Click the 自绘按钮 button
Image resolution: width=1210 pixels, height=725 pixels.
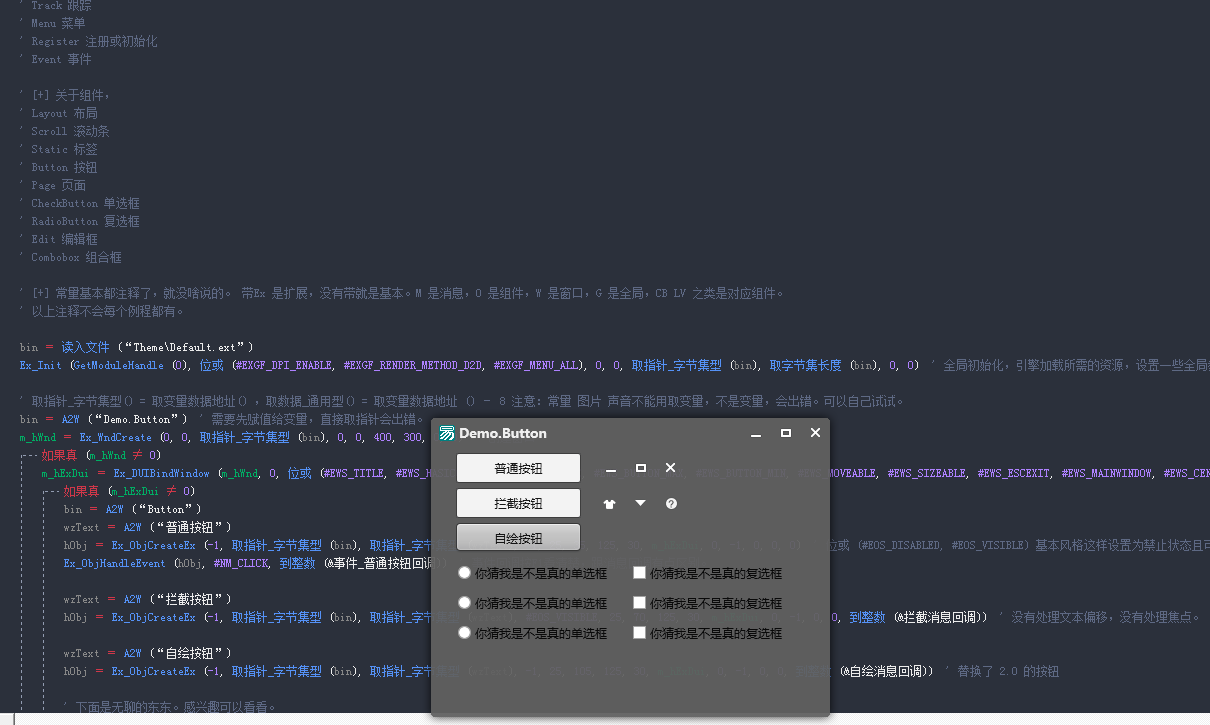[518, 537]
